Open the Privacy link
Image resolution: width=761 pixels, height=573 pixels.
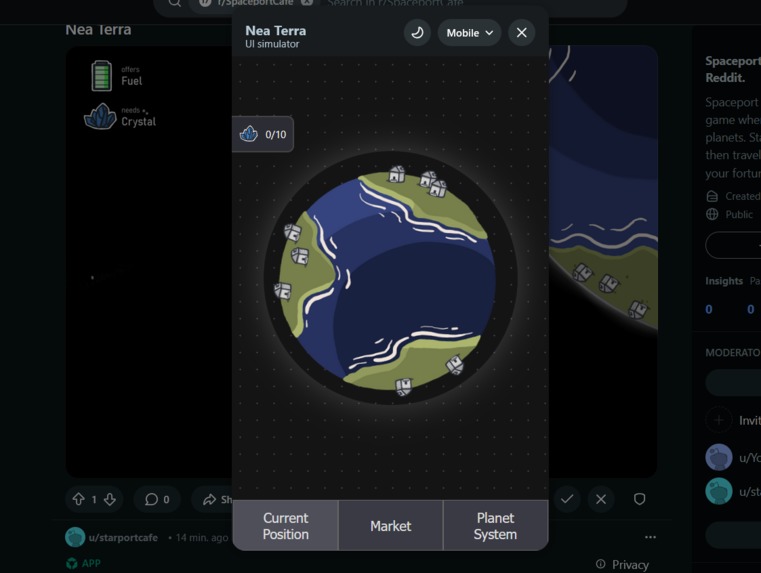pos(630,564)
